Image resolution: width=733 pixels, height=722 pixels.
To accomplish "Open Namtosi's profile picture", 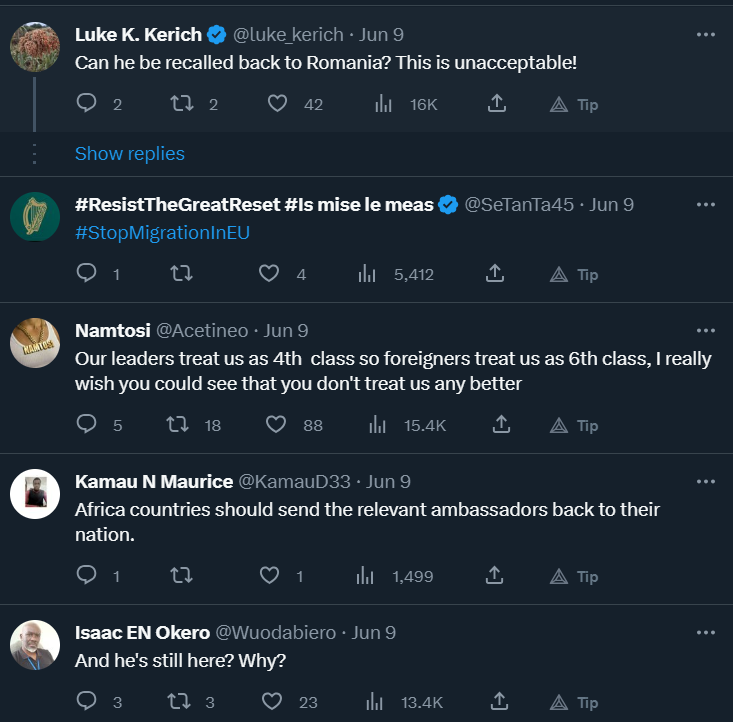I will pyautogui.click(x=35, y=344).
